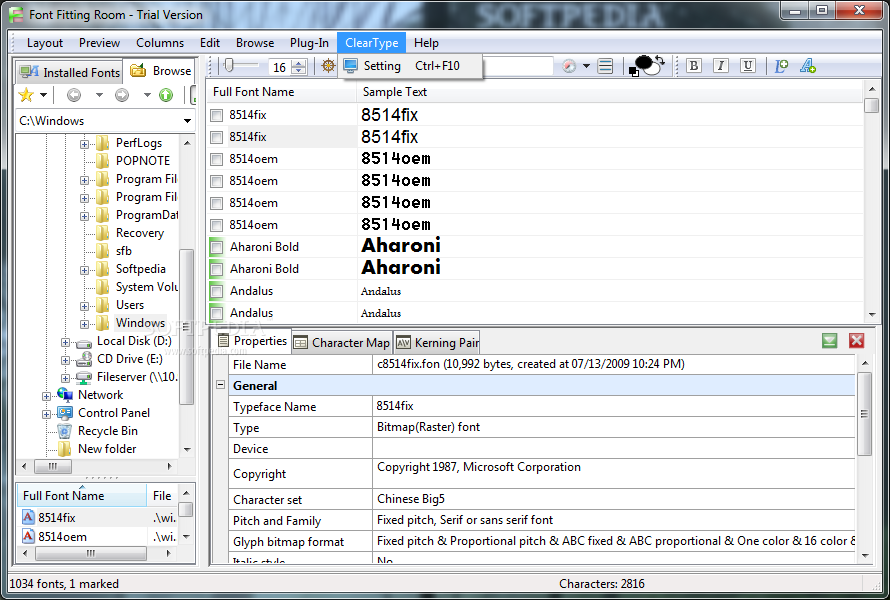The image size is (890, 600).
Task: Open the Columns menu
Action: 160,43
